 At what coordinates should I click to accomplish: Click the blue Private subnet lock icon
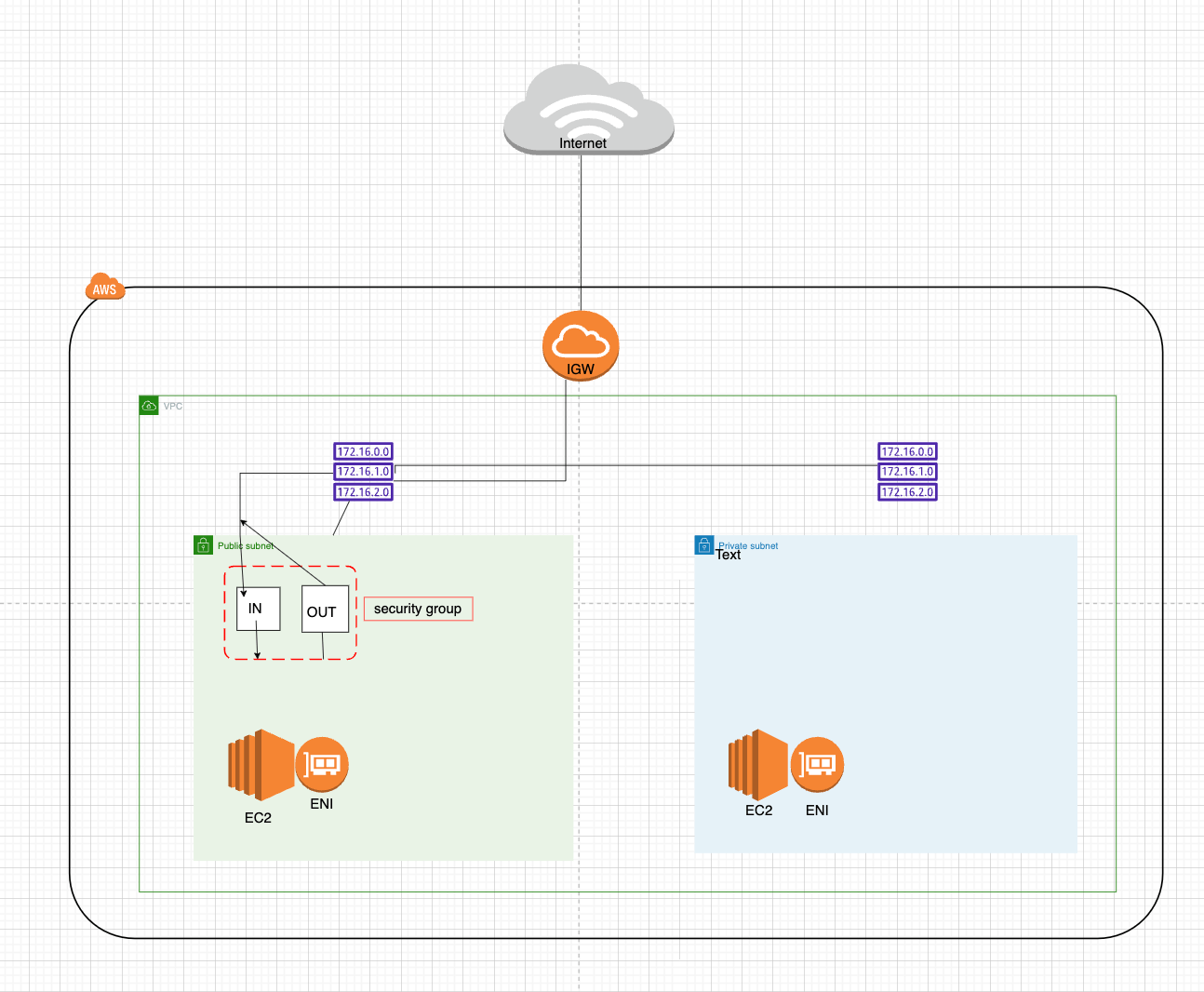[704, 544]
